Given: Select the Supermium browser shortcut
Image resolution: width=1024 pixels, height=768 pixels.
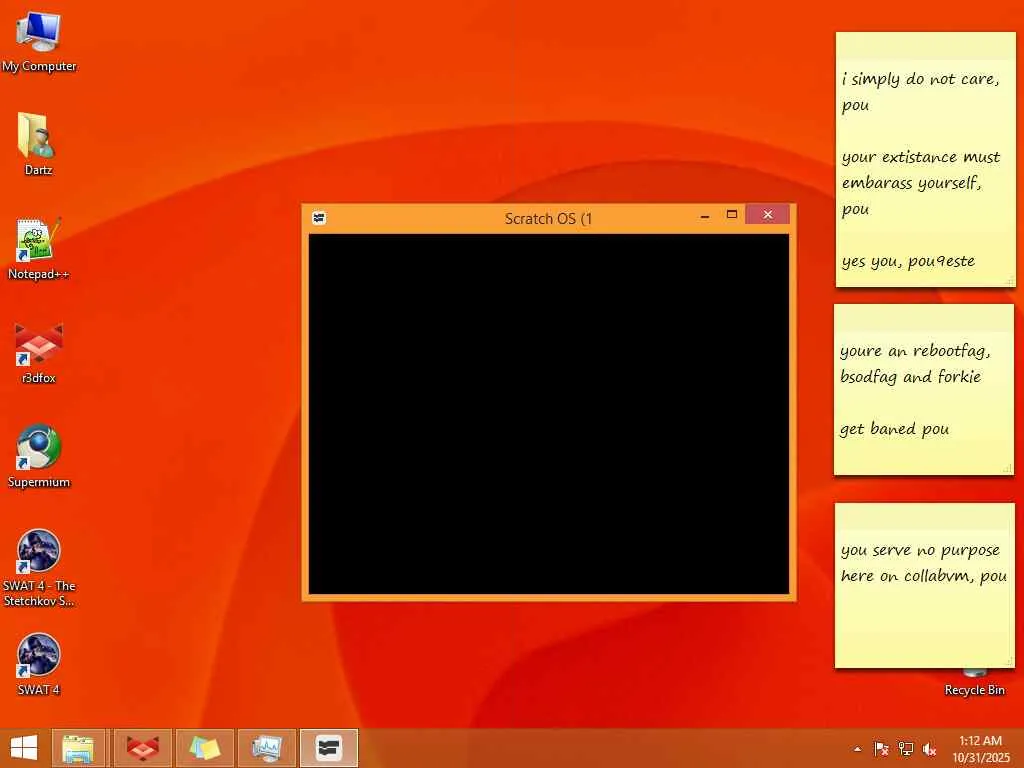Looking at the screenshot, I should pos(39,456).
